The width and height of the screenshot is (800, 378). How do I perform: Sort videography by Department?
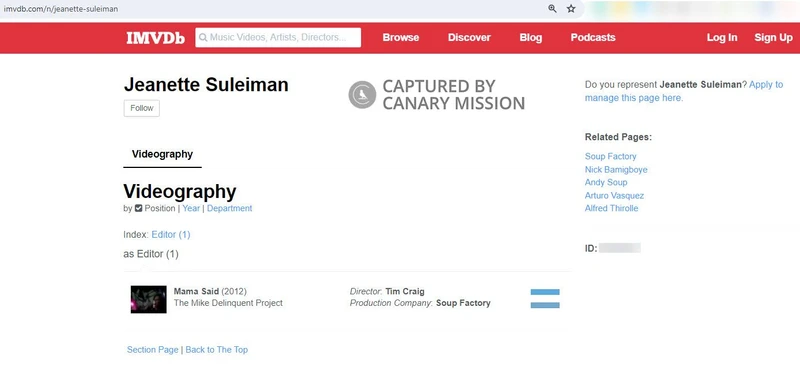tap(230, 208)
